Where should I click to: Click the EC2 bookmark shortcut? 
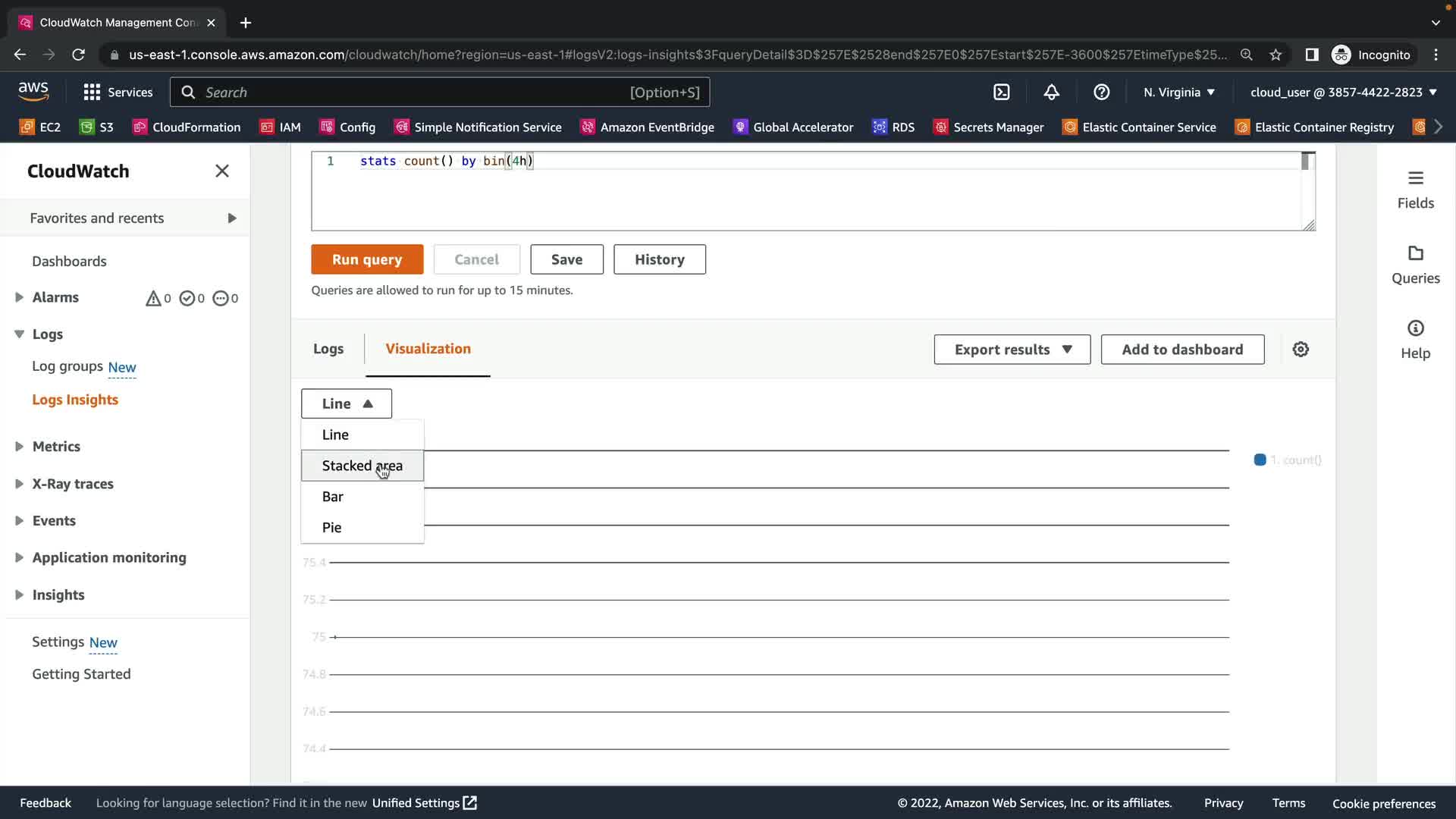(x=40, y=127)
